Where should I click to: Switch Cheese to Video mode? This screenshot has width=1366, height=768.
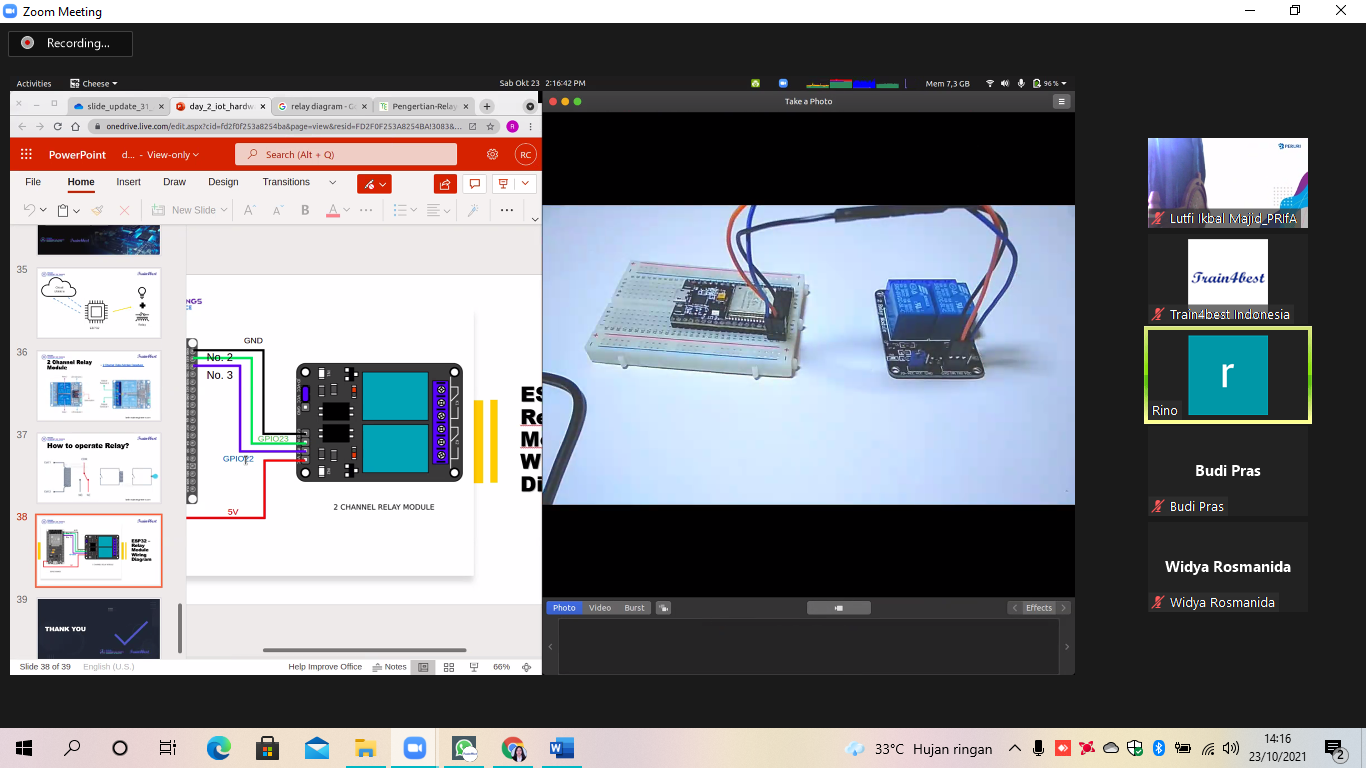point(600,608)
